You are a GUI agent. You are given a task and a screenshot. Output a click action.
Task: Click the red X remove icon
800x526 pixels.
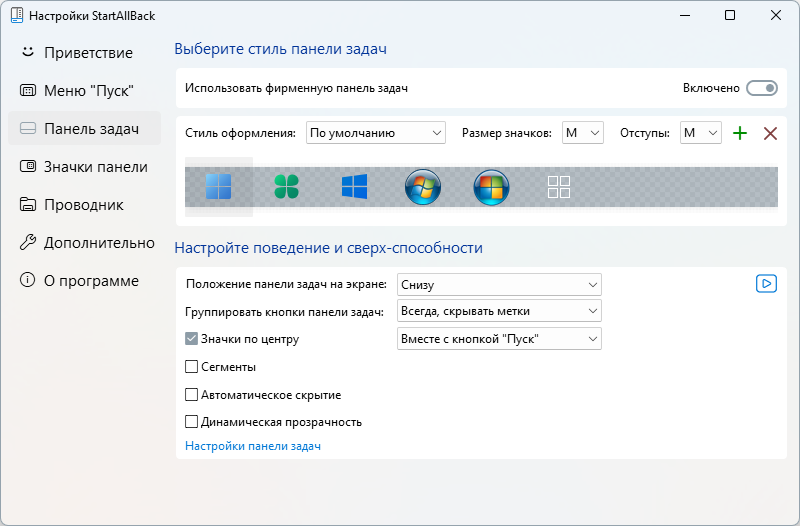coord(770,134)
